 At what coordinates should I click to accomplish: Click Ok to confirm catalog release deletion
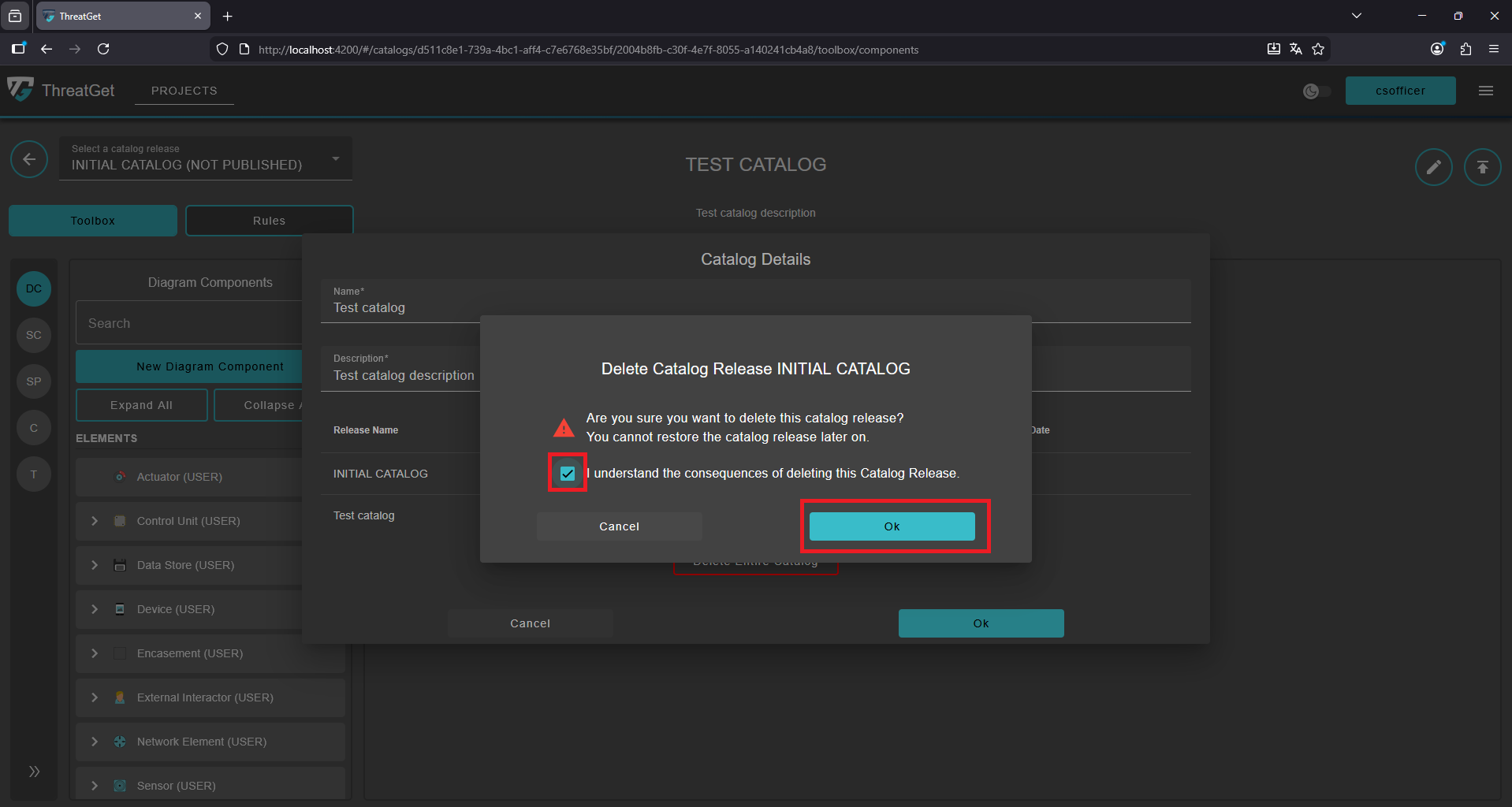892,526
